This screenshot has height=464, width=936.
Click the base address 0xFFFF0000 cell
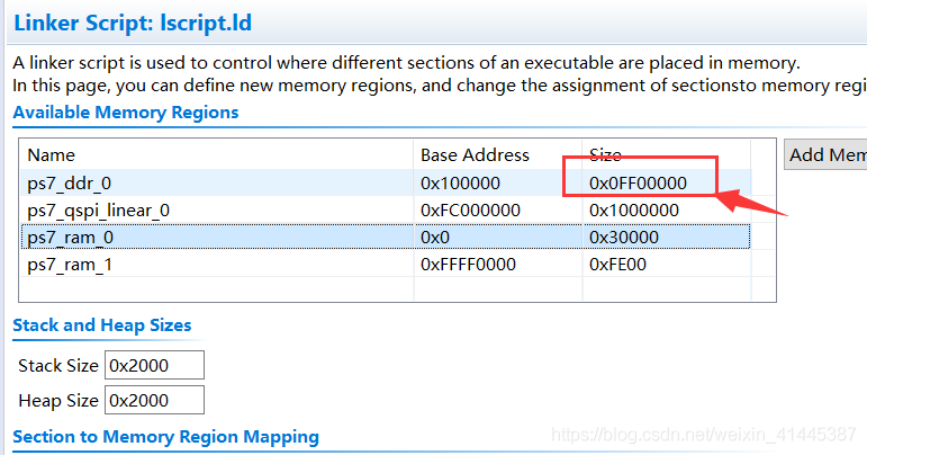[468, 264]
